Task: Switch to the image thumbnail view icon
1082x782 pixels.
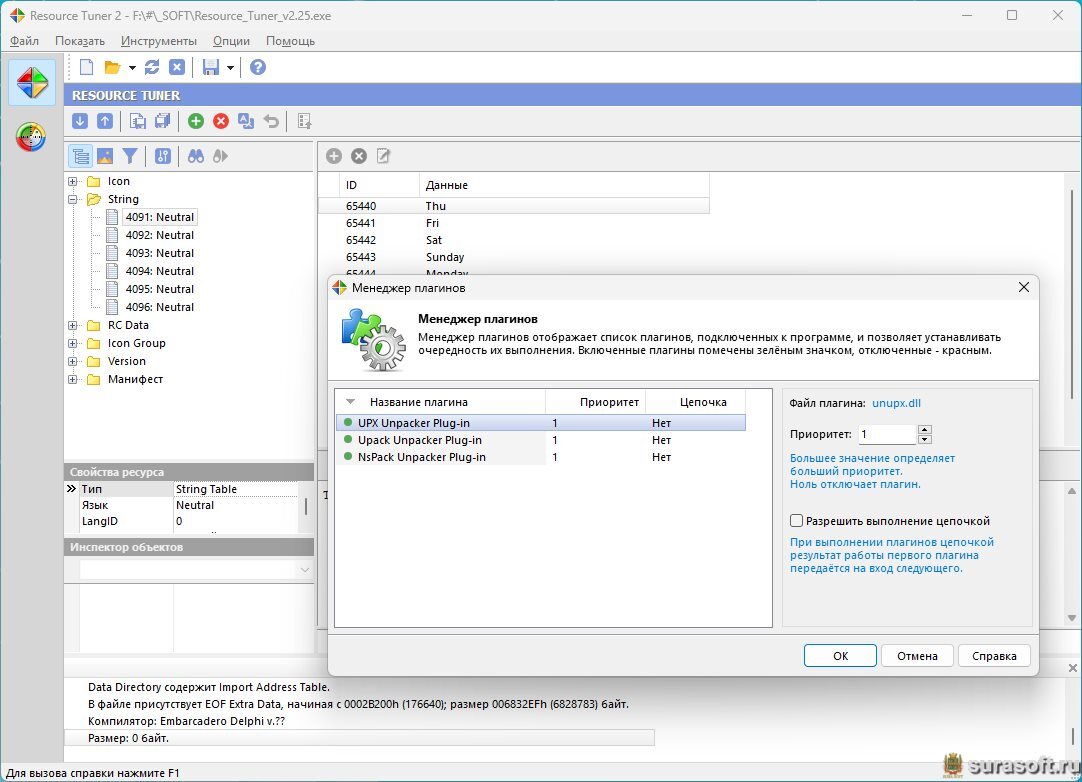Action: point(105,157)
